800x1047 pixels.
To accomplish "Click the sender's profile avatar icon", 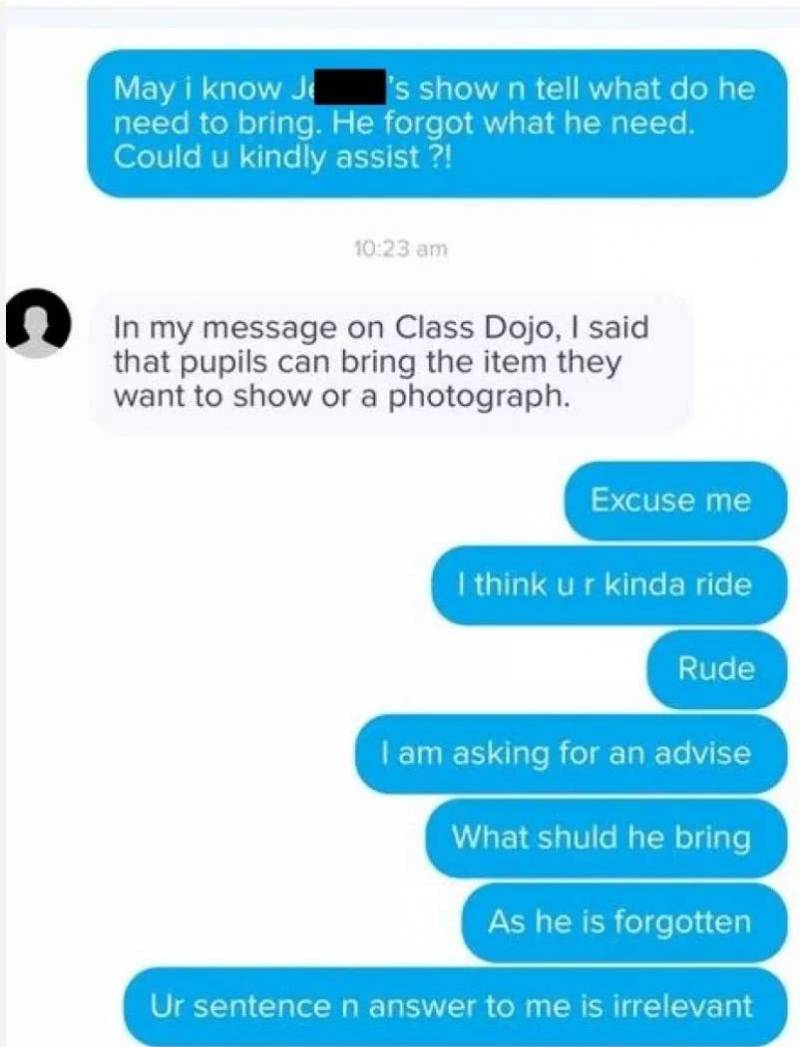I will click(38, 323).
